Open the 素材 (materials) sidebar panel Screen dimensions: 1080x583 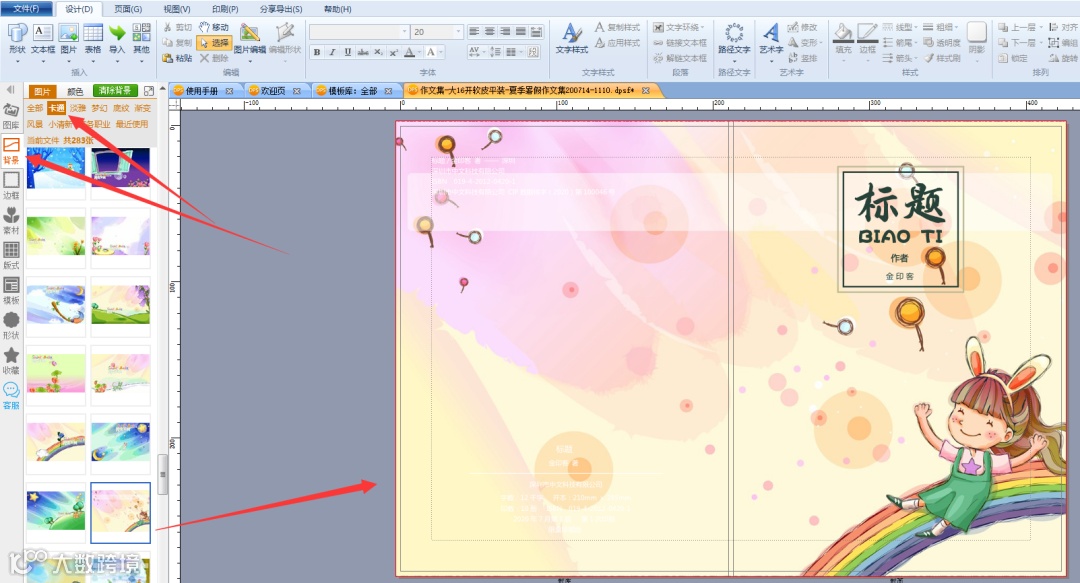[11, 221]
